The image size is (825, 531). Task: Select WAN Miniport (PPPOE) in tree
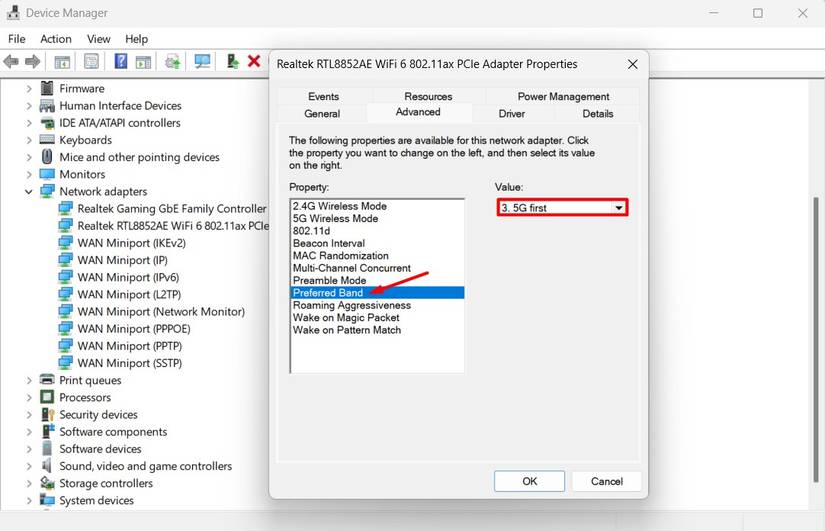tap(134, 328)
